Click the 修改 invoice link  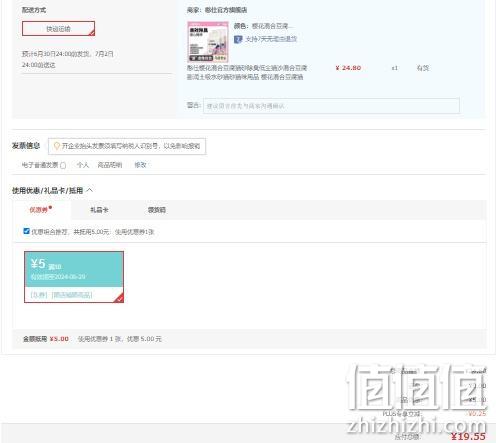click(140, 165)
